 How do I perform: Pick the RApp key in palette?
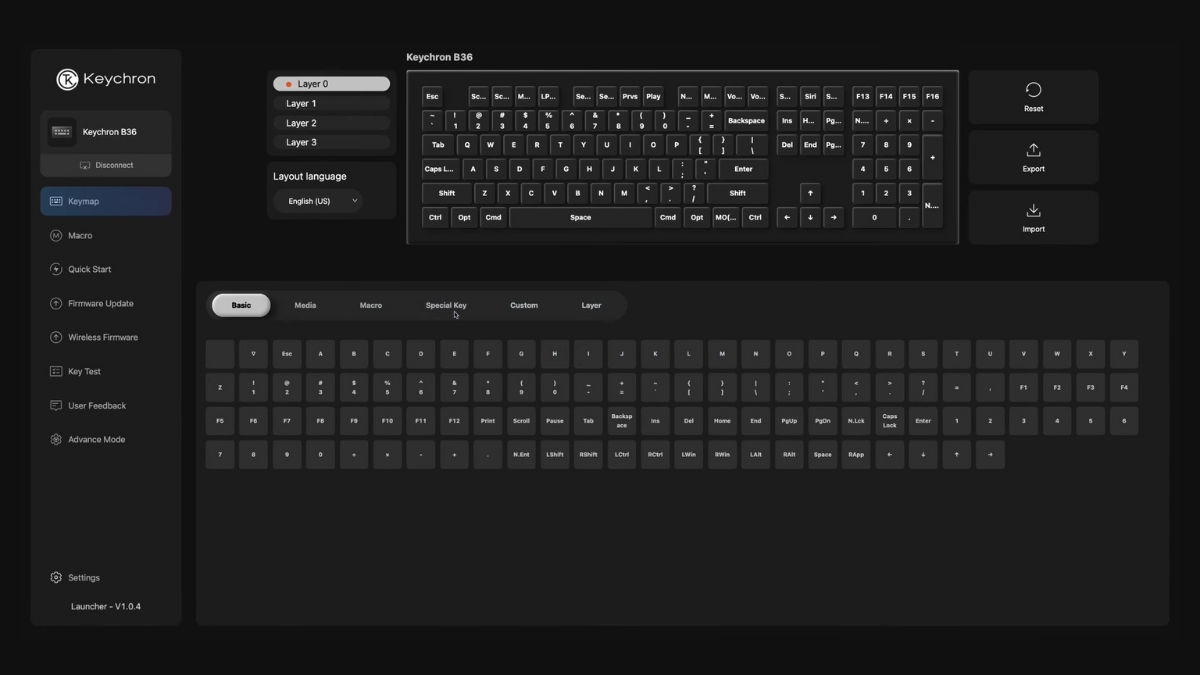point(856,454)
